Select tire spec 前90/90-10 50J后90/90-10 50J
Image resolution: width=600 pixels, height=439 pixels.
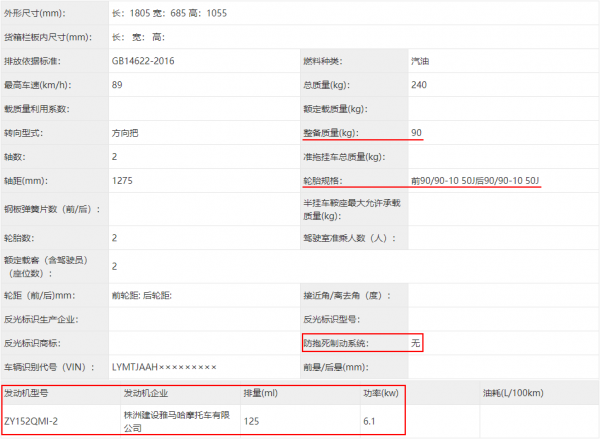[475, 181]
